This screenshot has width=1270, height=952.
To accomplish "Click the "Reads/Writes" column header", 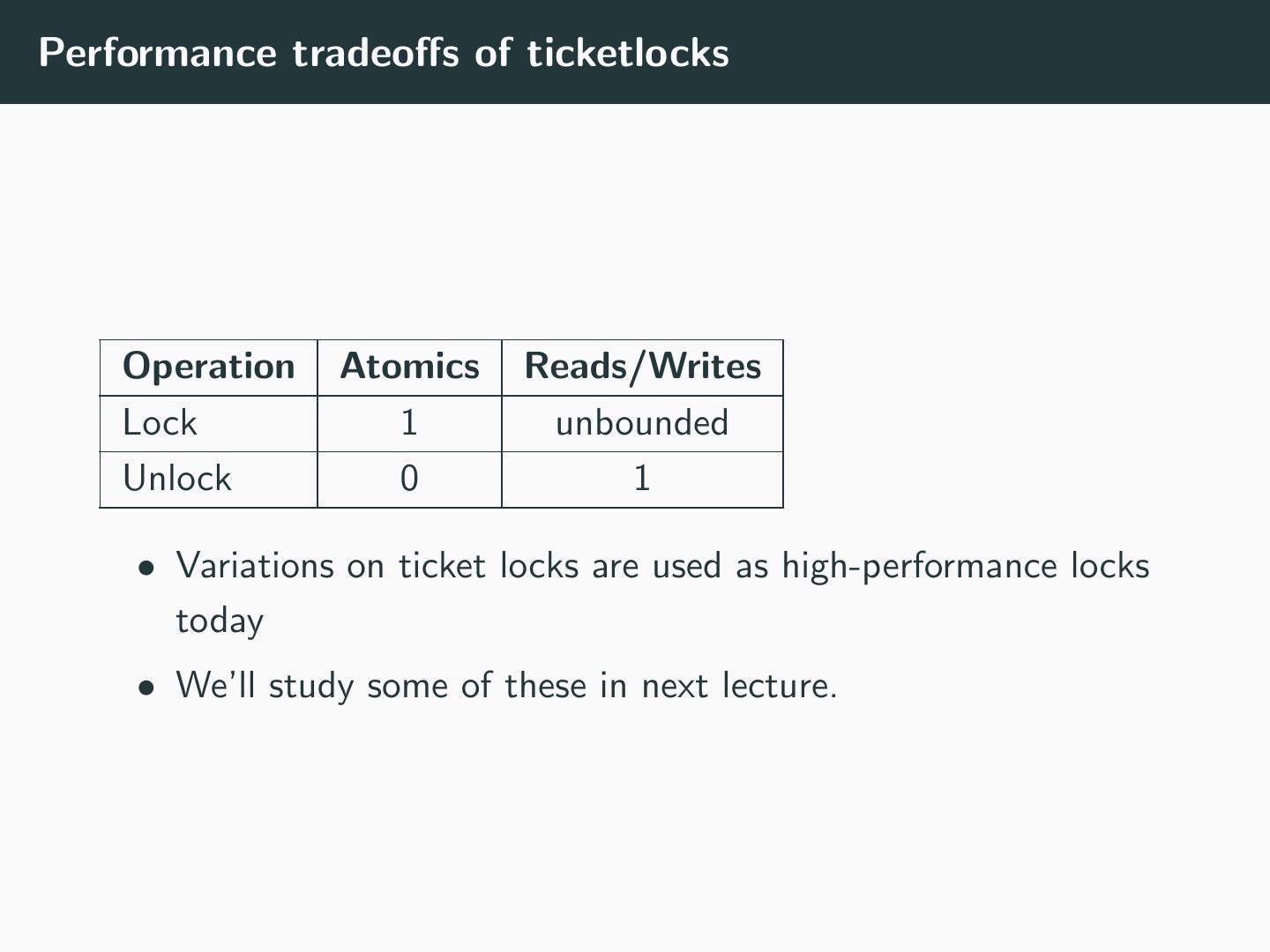I will tap(642, 367).
